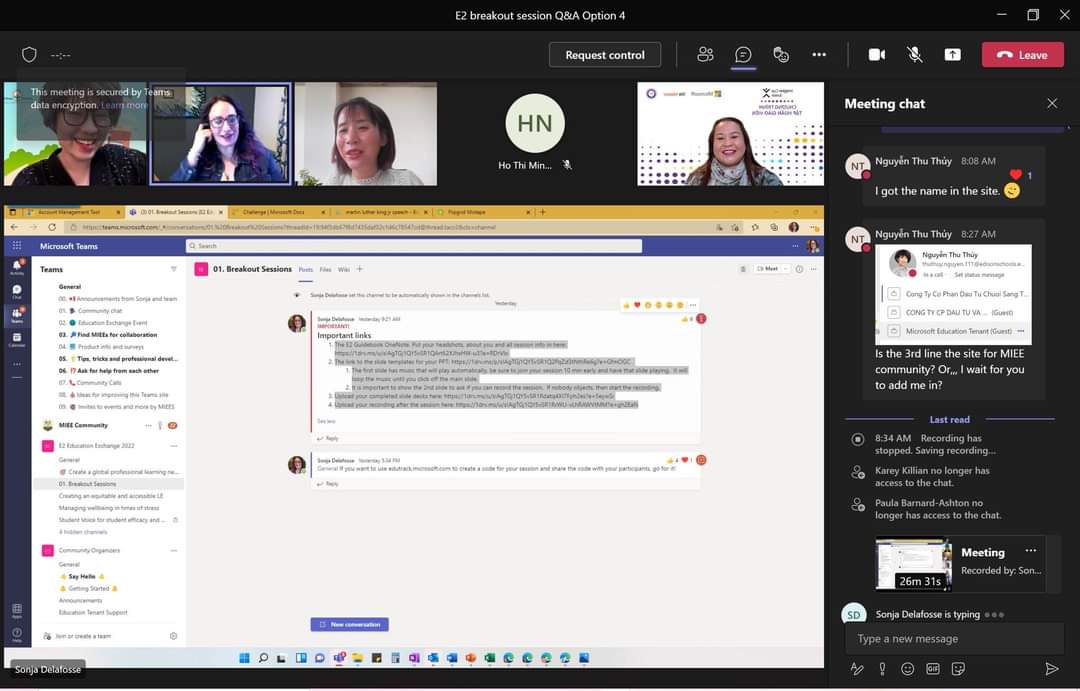Click New conversation button
This screenshot has height=691, width=1080.
[x=349, y=624]
